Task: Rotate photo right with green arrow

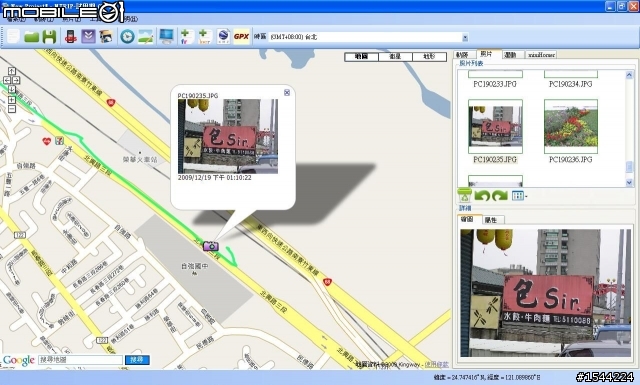Action: tap(500, 196)
